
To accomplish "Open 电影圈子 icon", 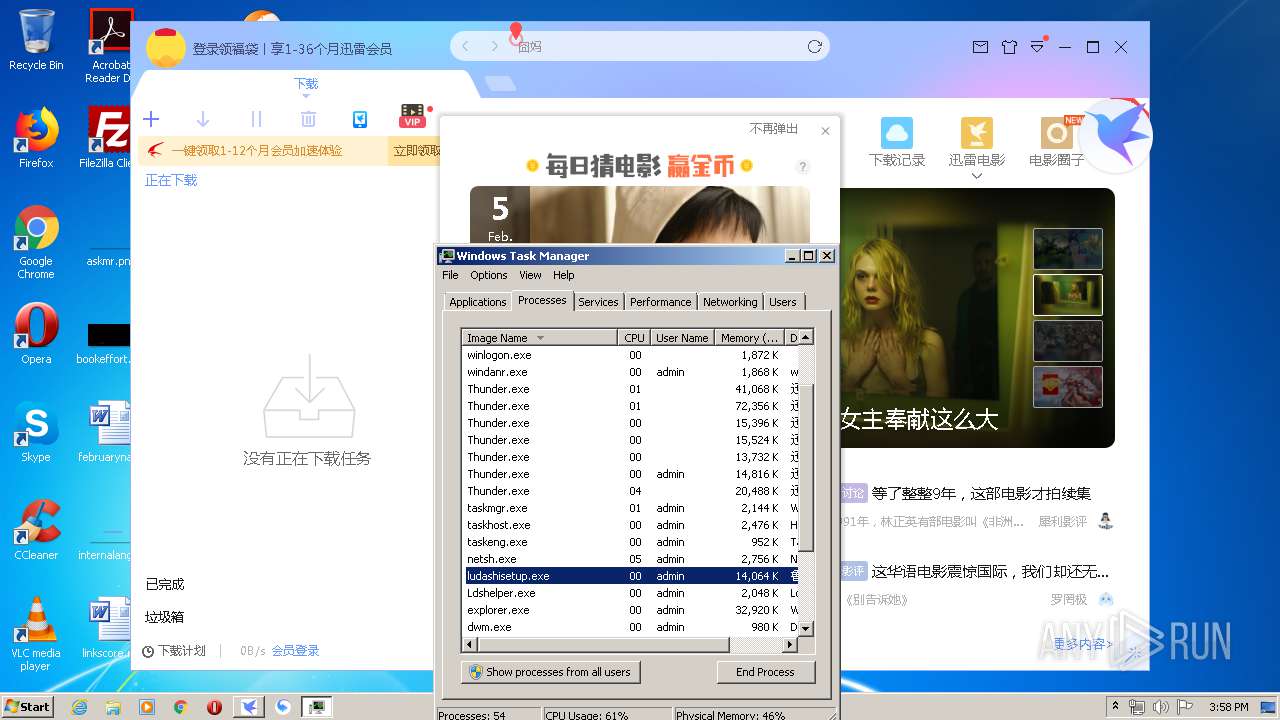I will (x=1057, y=133).
